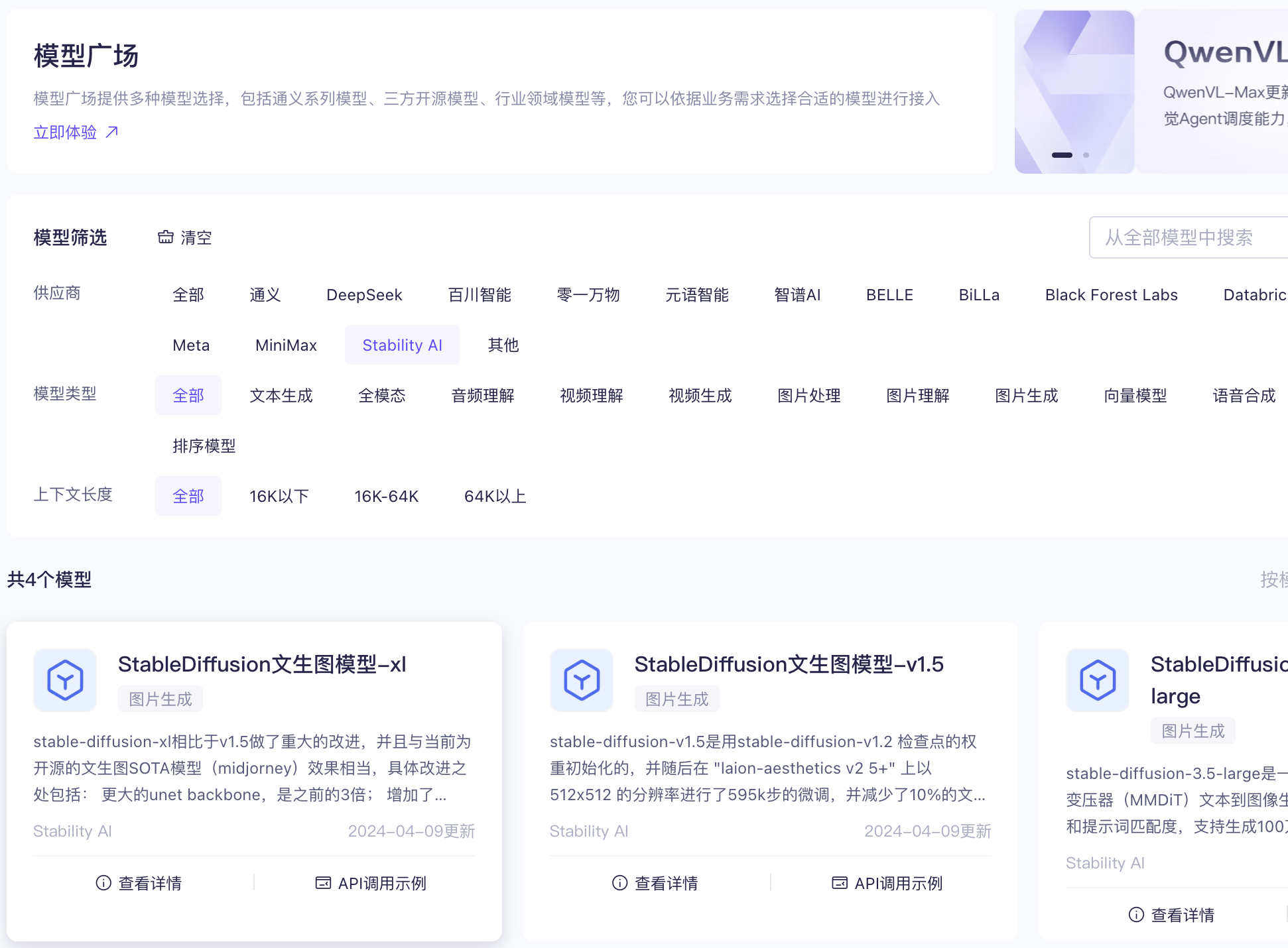This screenshot has height=948, width=1288.
Task: View details of StableDiffusion-v1.5 model
Action: click(x=655, y=883)
